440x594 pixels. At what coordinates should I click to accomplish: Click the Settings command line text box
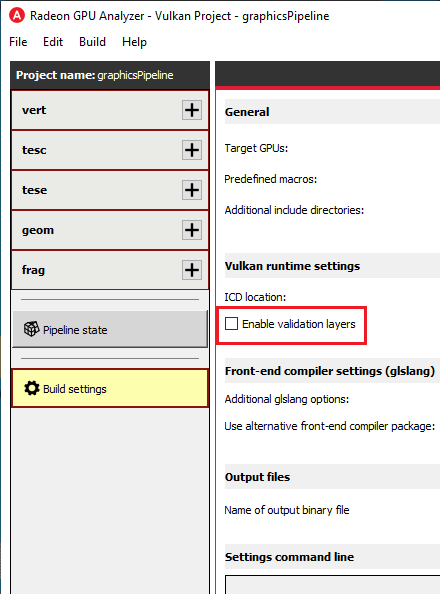[332, 585]
